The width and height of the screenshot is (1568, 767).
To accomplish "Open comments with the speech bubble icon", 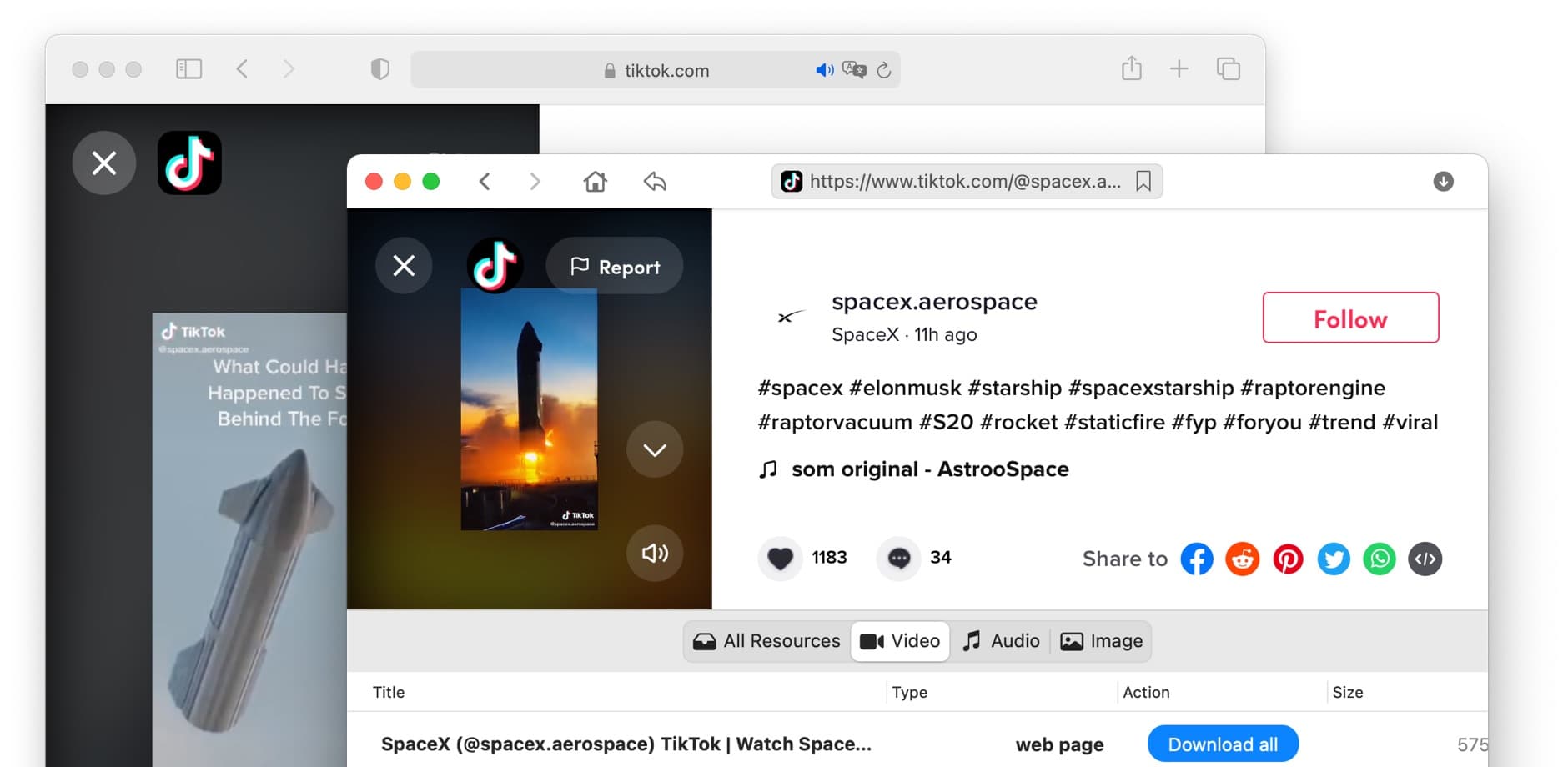I will [x=898, y=558].
